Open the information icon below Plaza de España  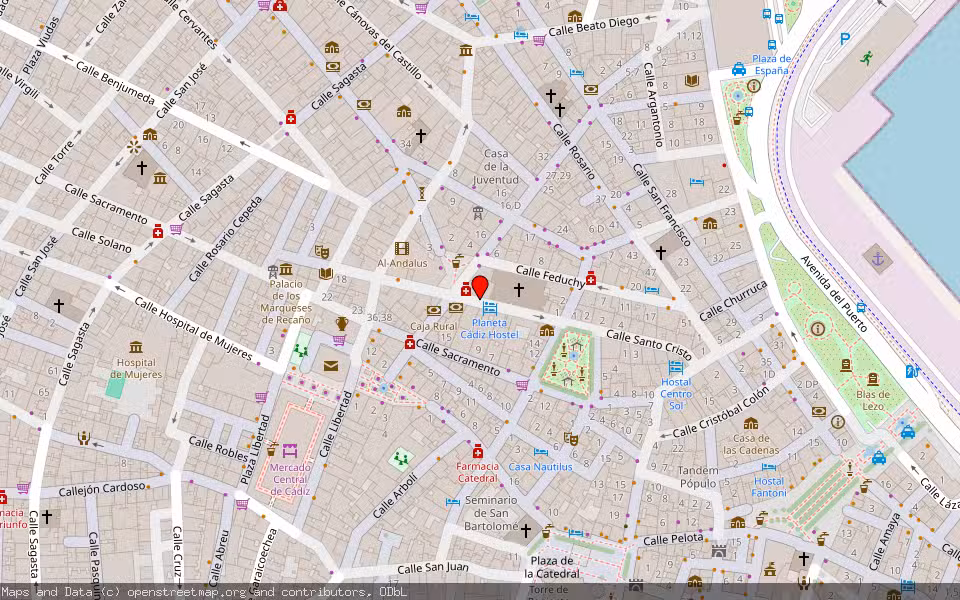coord(754,86)
